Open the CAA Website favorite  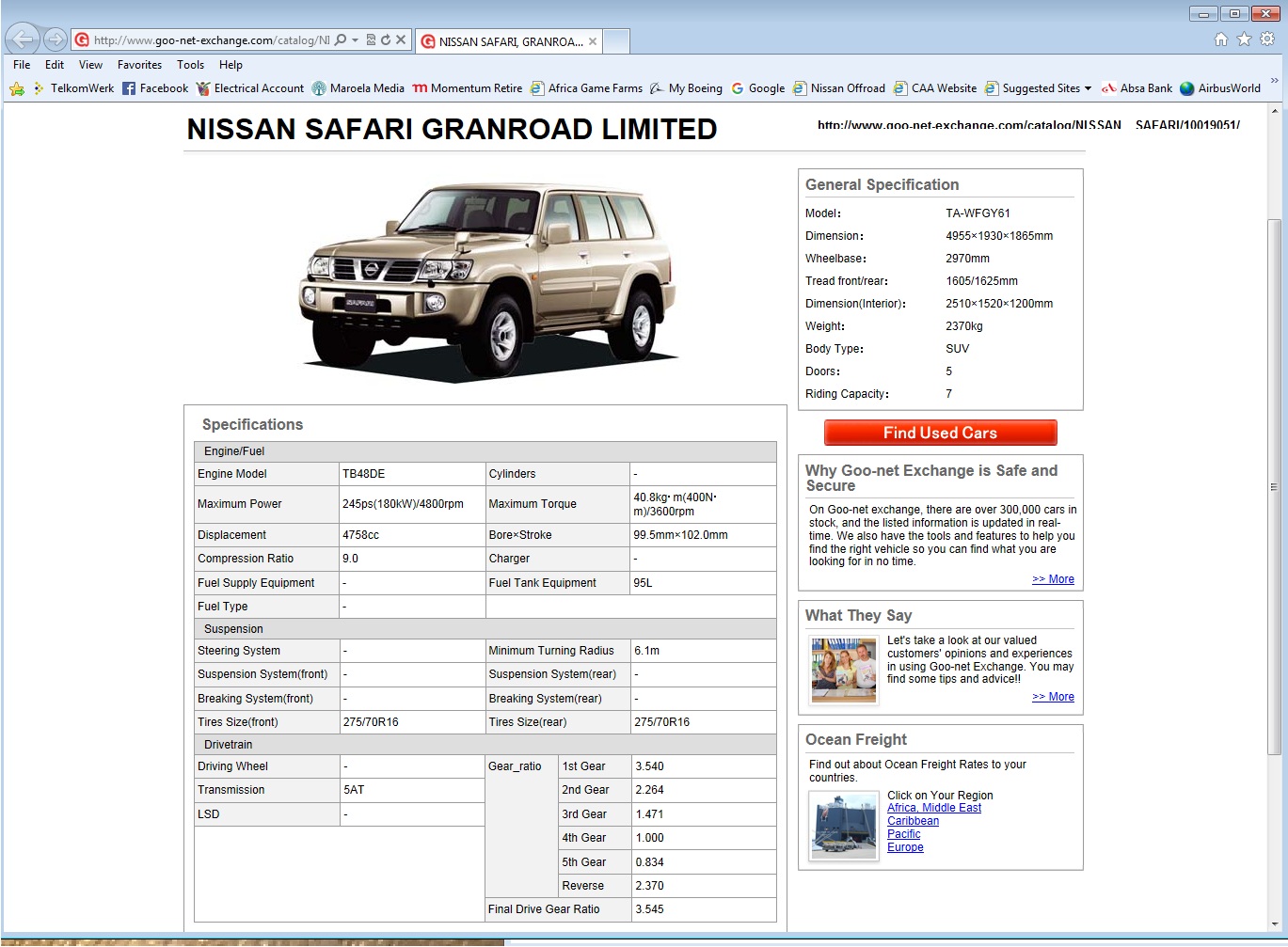click(935, 88)
